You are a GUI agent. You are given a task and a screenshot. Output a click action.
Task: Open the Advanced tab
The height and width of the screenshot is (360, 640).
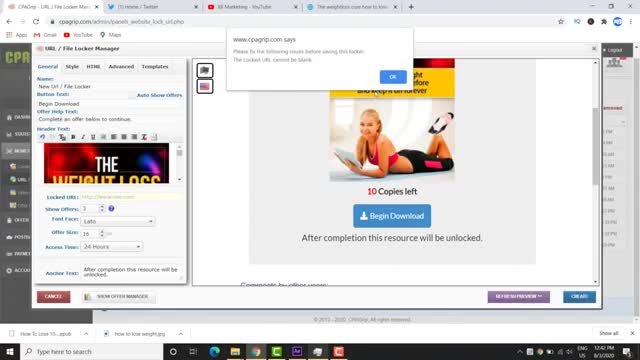coord(121,67)
